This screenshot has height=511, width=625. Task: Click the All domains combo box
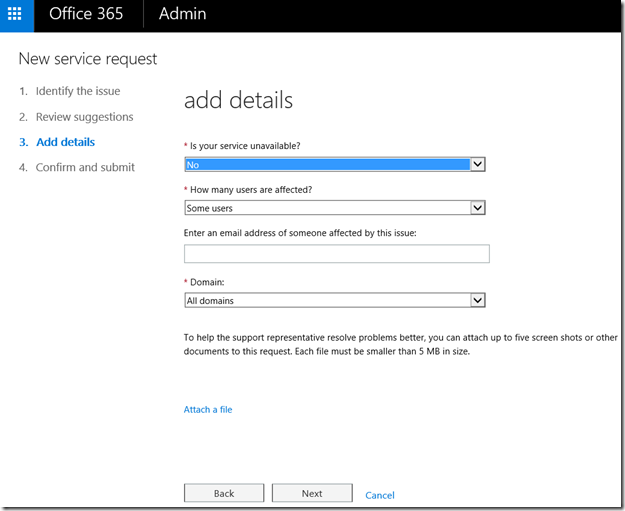tap(335, 300)
